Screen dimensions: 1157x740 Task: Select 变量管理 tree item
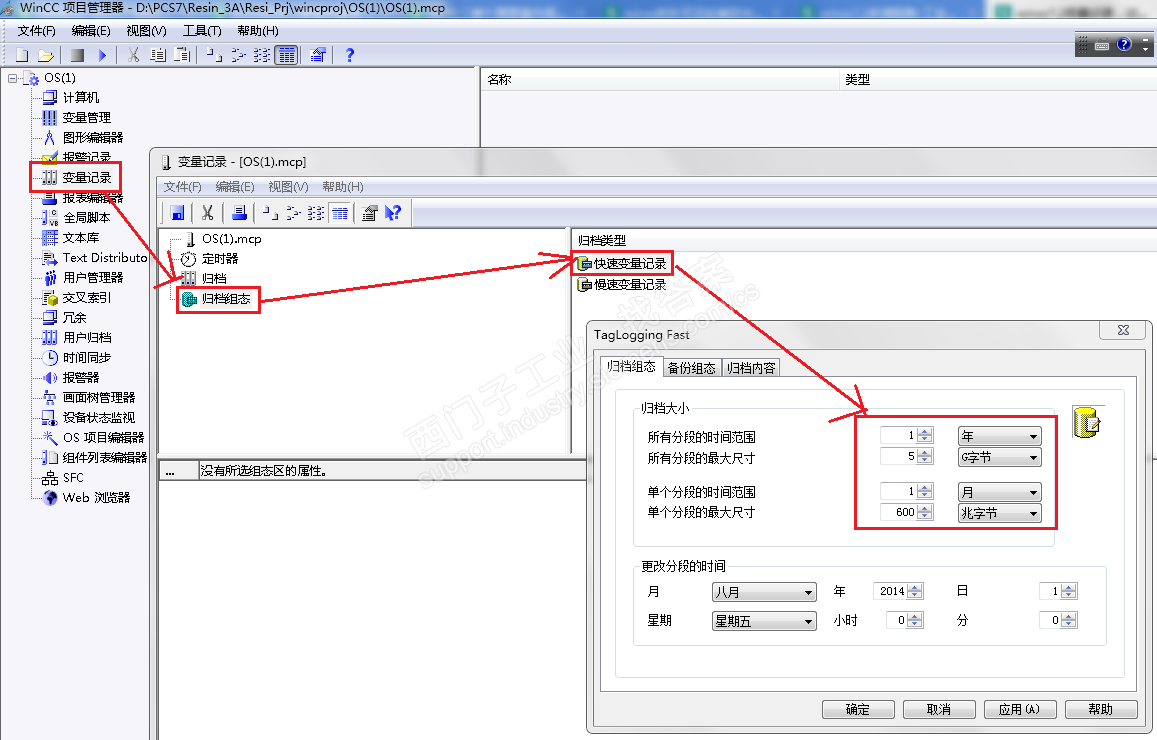[86, 117]
